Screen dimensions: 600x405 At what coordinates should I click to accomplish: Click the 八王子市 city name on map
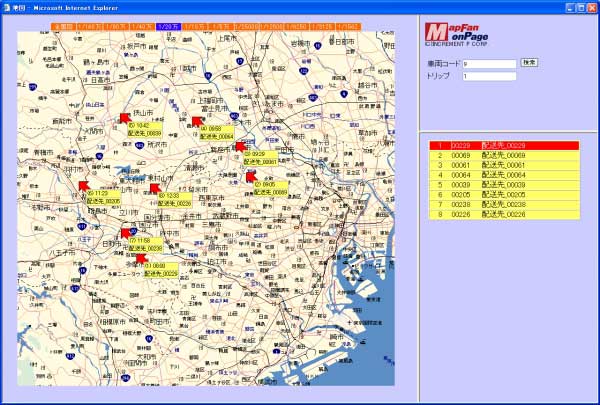[x=63, y=253]
